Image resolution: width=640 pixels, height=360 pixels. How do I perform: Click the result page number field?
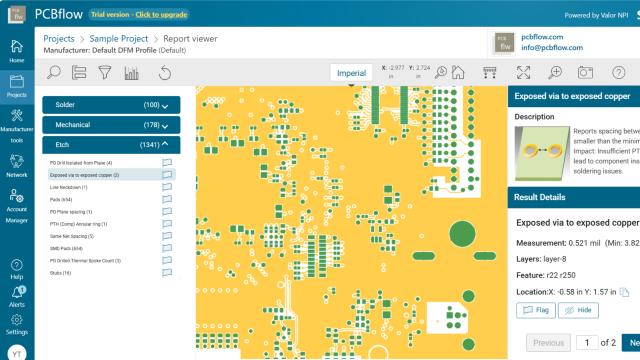(587, 343)
